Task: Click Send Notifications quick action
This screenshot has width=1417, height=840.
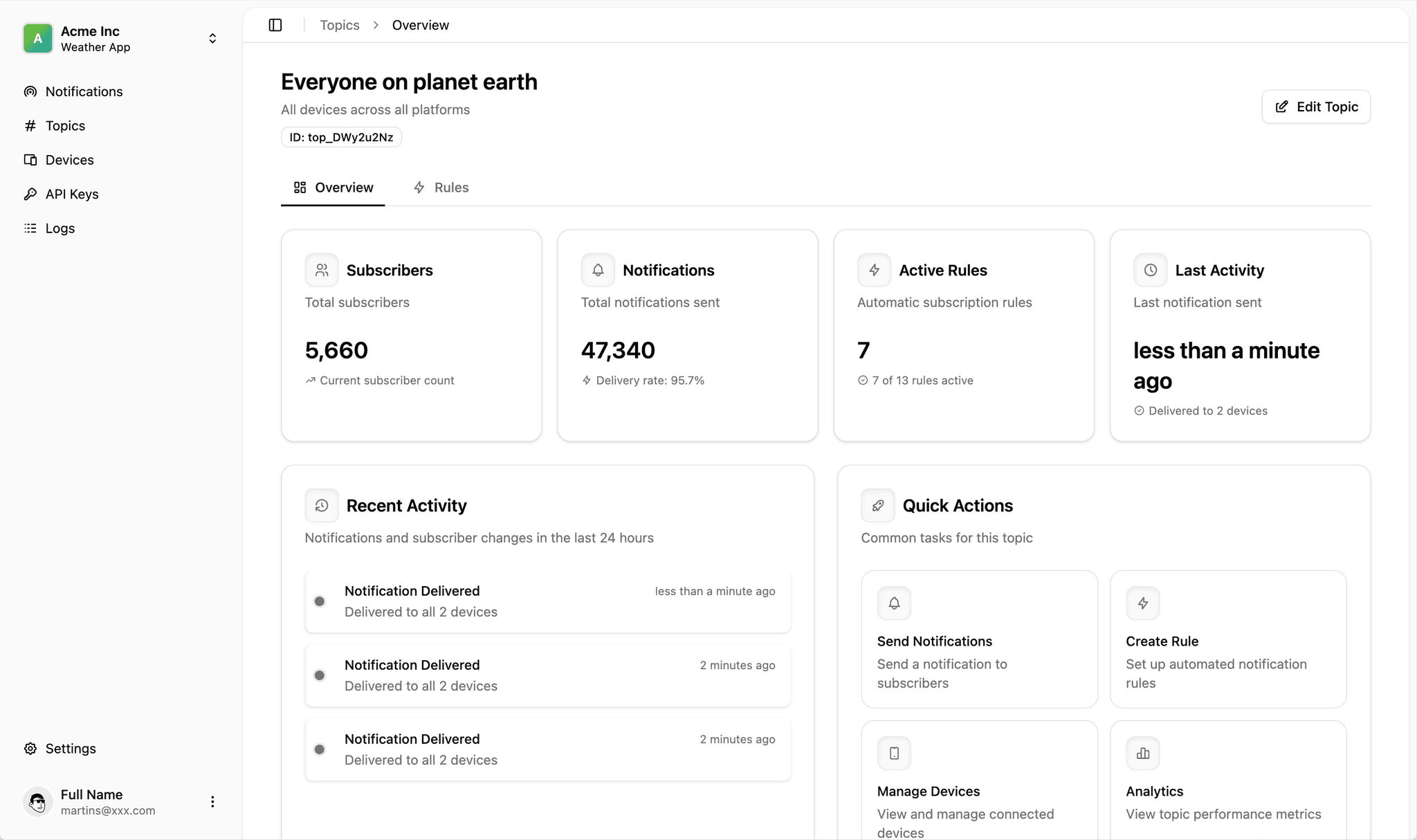Action: click(x=979, y=640)
